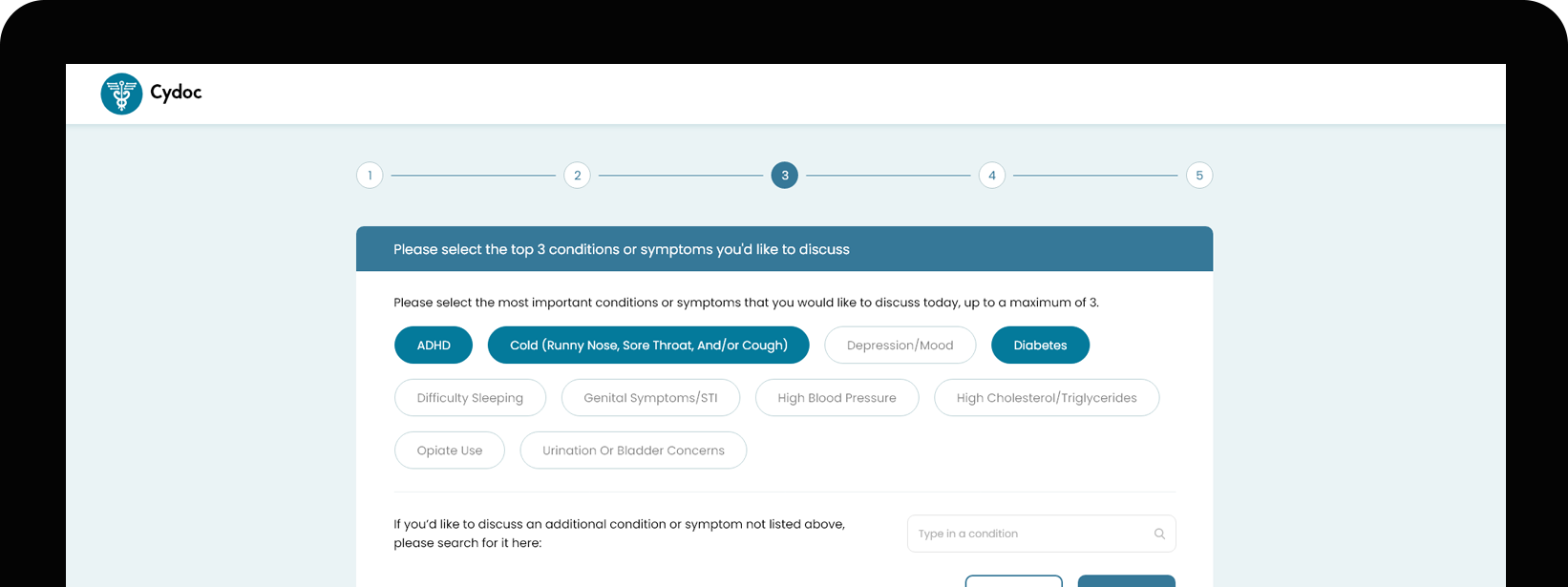Screen dimensions: 1568x587
Task: Choose Urination Or Bladder Concerns
Action: pyautogui.click(x=633, y=451)
